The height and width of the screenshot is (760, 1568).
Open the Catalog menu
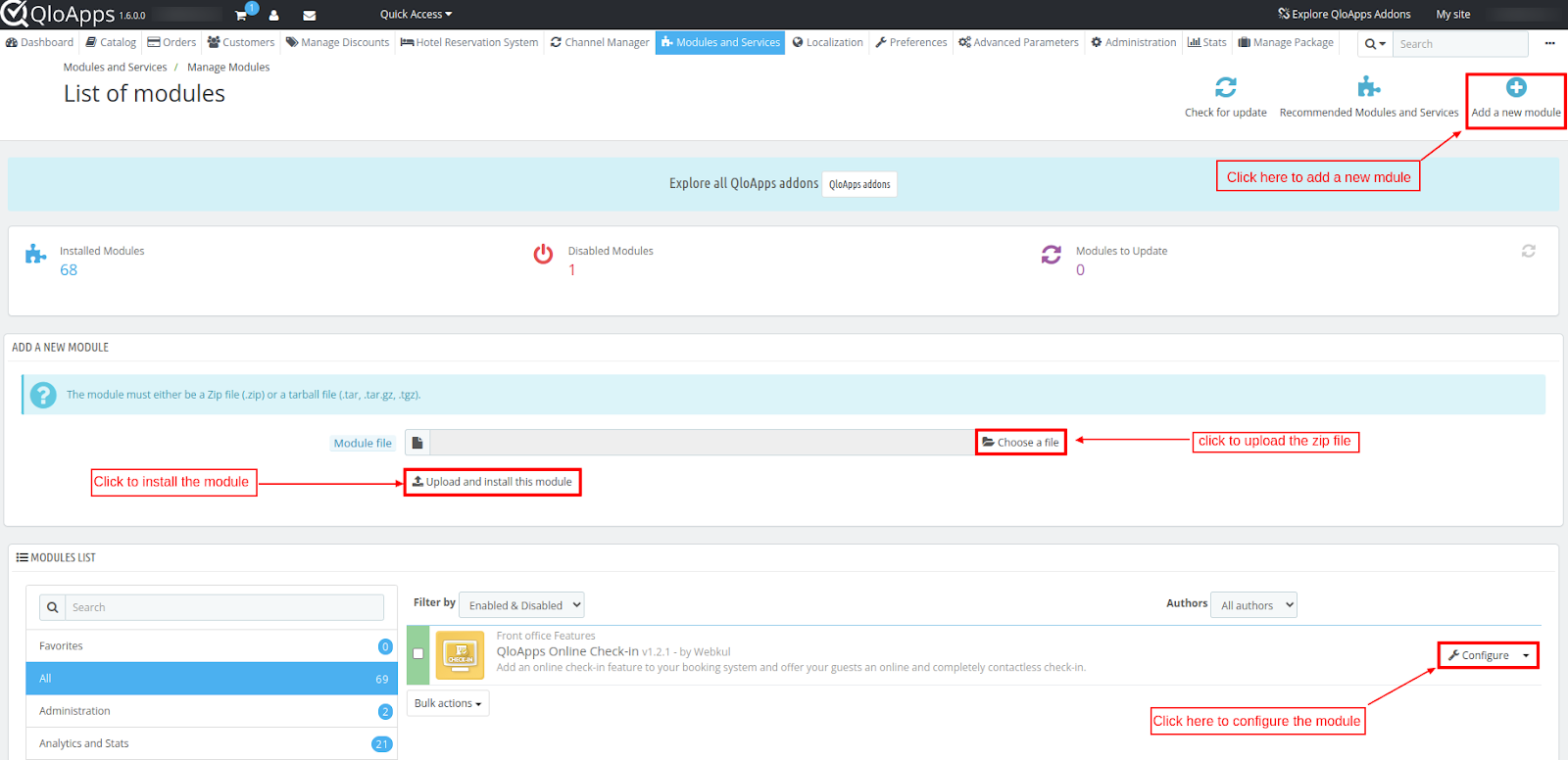[x=111, y=42]
